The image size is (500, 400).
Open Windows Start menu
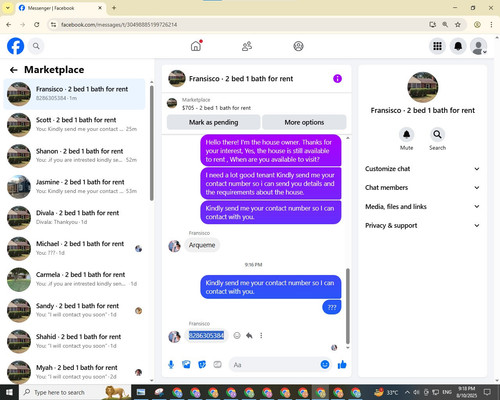click(x=9, y=392)
